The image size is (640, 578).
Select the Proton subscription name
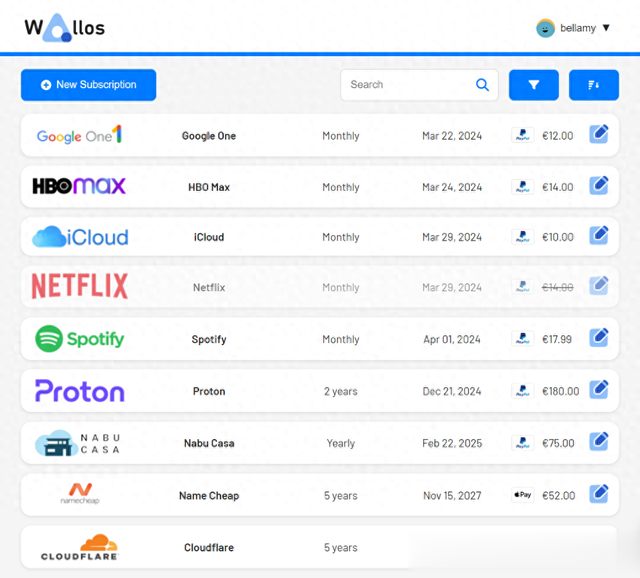coord(209,391)
